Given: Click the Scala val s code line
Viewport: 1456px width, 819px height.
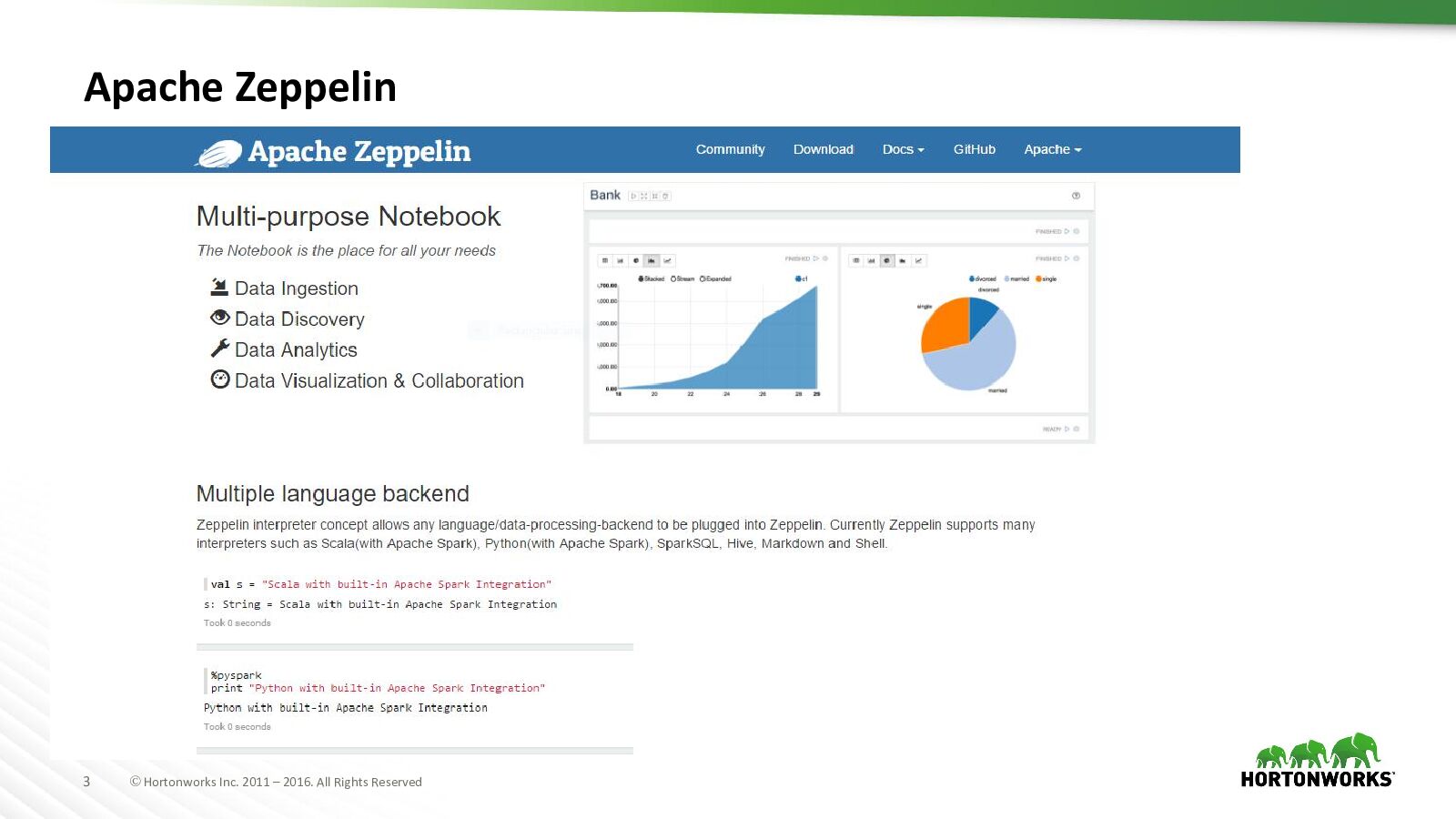Looking at the screenshot, I should point(381,584).
